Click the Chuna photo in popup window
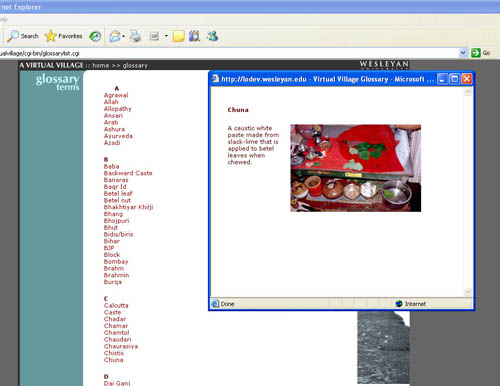Image resolution: width=500 pixels, height=386 pixels. 356,168
